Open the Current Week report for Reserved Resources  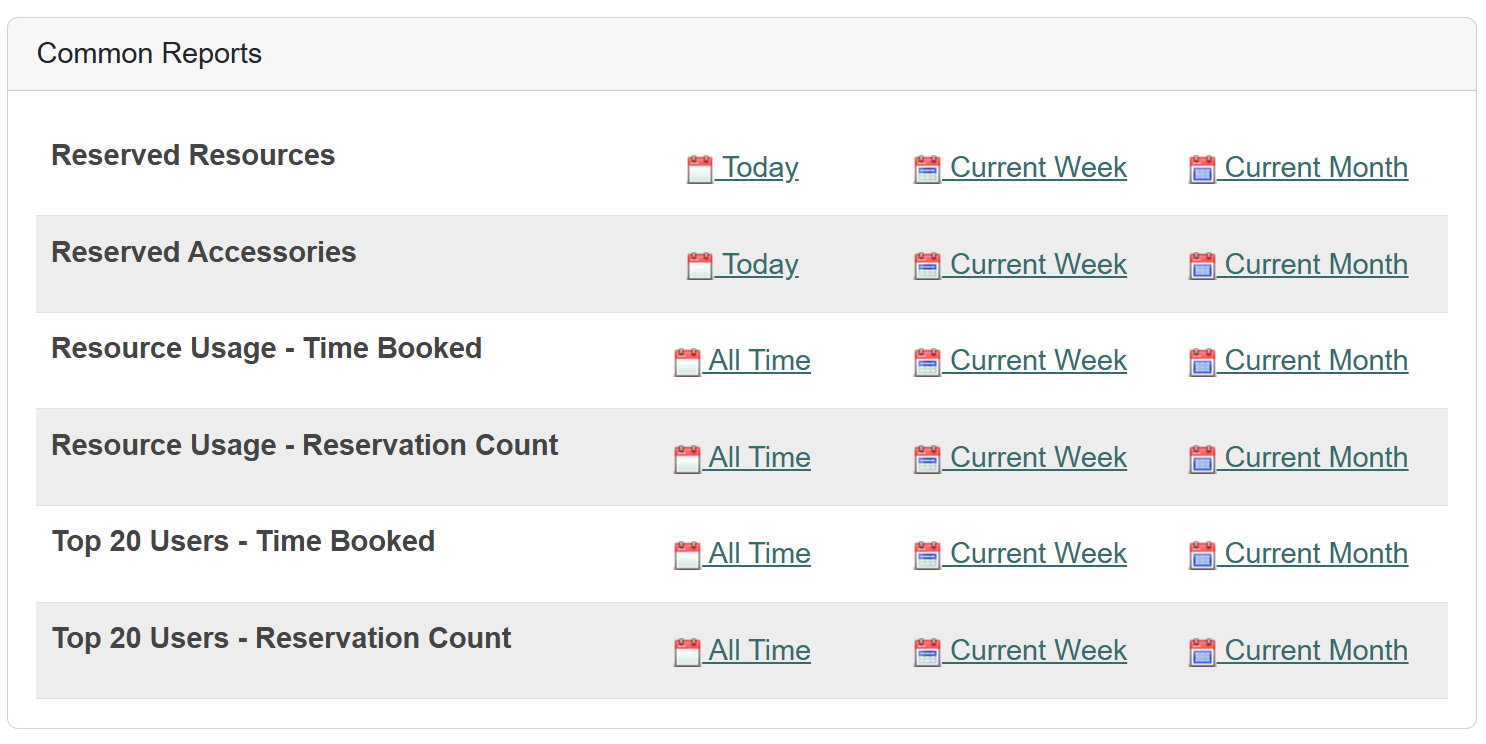pos(1038,167)
